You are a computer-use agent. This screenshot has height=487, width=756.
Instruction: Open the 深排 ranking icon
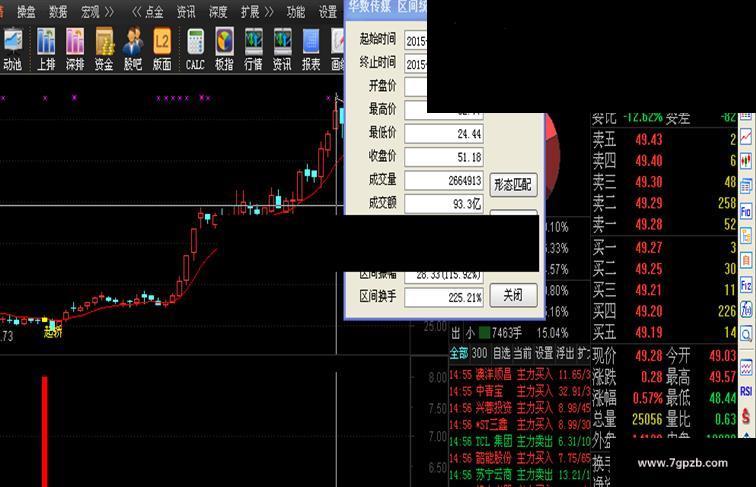75,49
